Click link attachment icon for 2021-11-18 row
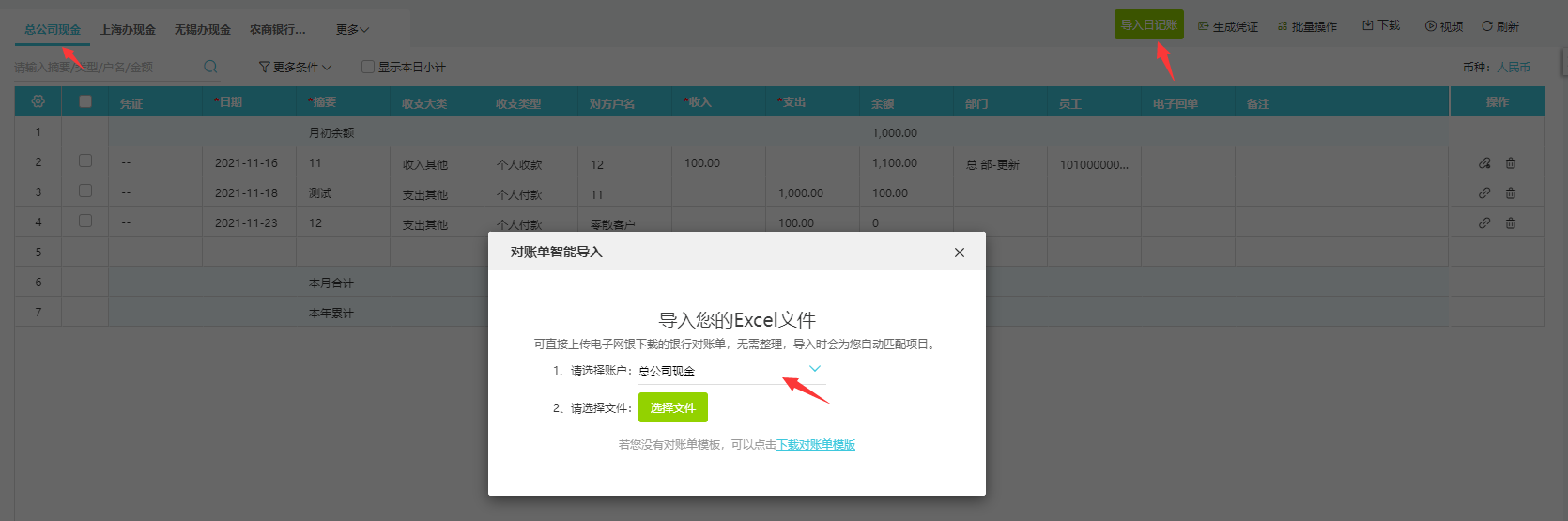 coord(1484,193)
